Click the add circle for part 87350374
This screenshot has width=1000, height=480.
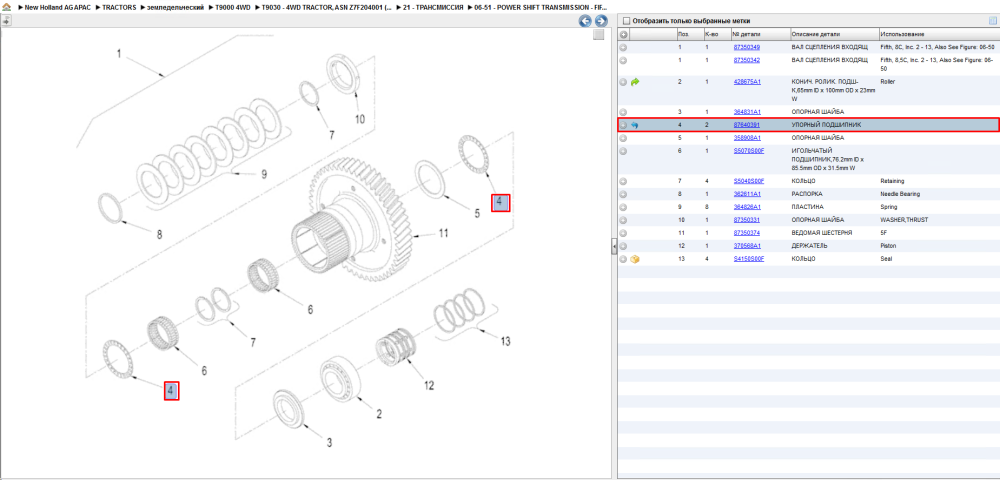coord(623,233)
